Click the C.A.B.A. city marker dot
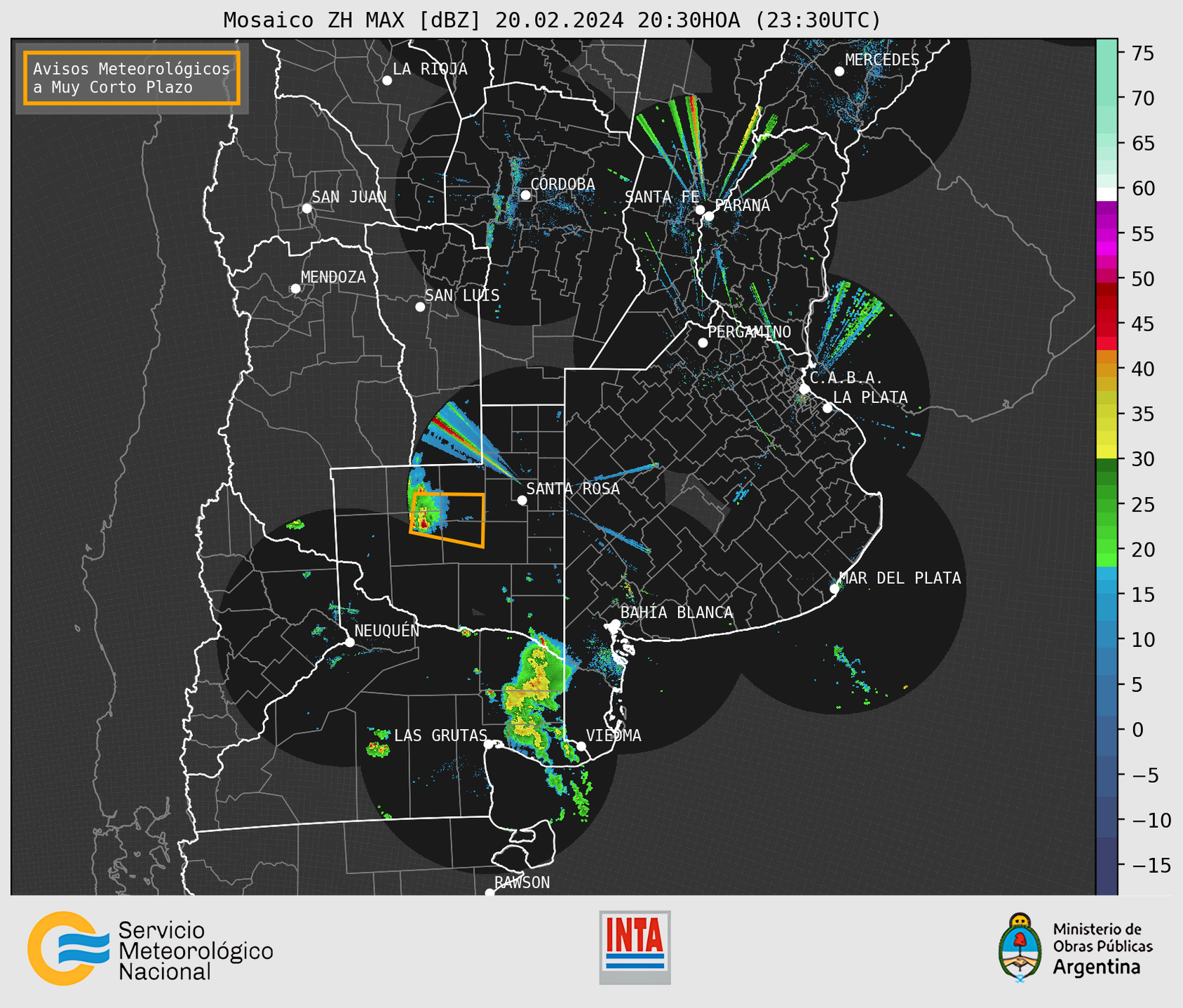Screen dimensions: 1183x1008 [804, 388]
